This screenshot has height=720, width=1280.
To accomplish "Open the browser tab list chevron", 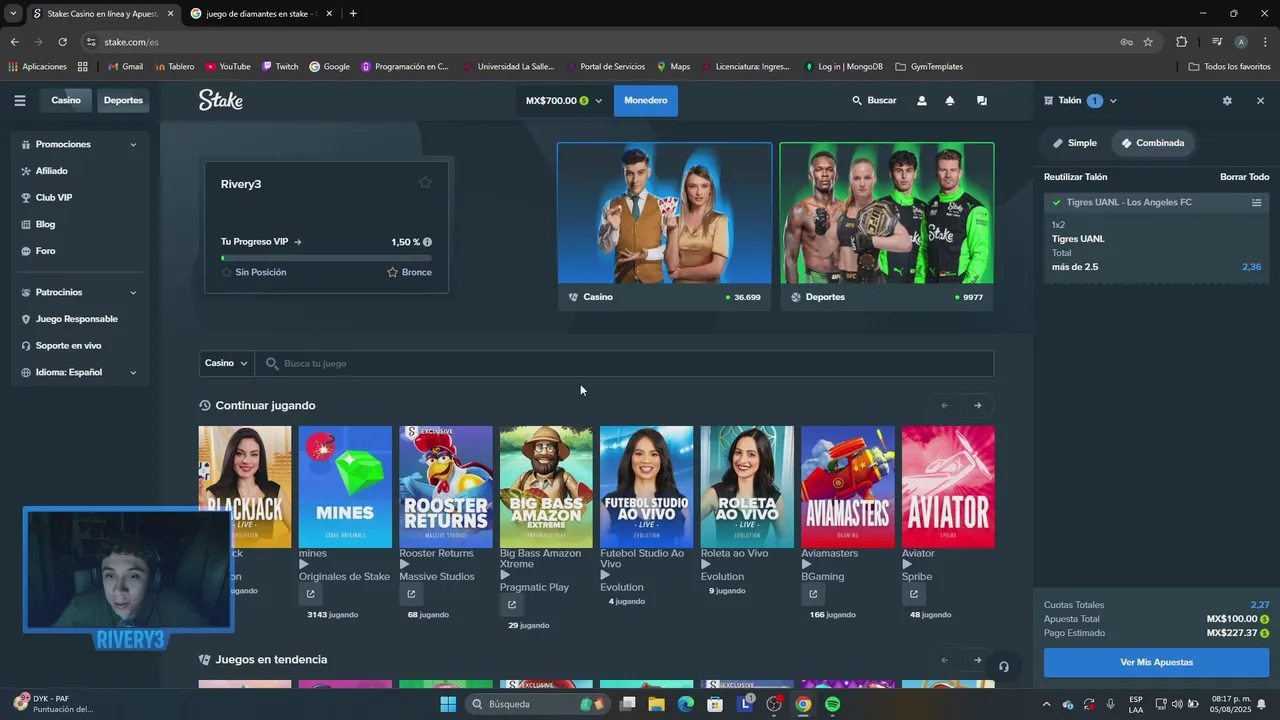I will (x=13, y=14).
